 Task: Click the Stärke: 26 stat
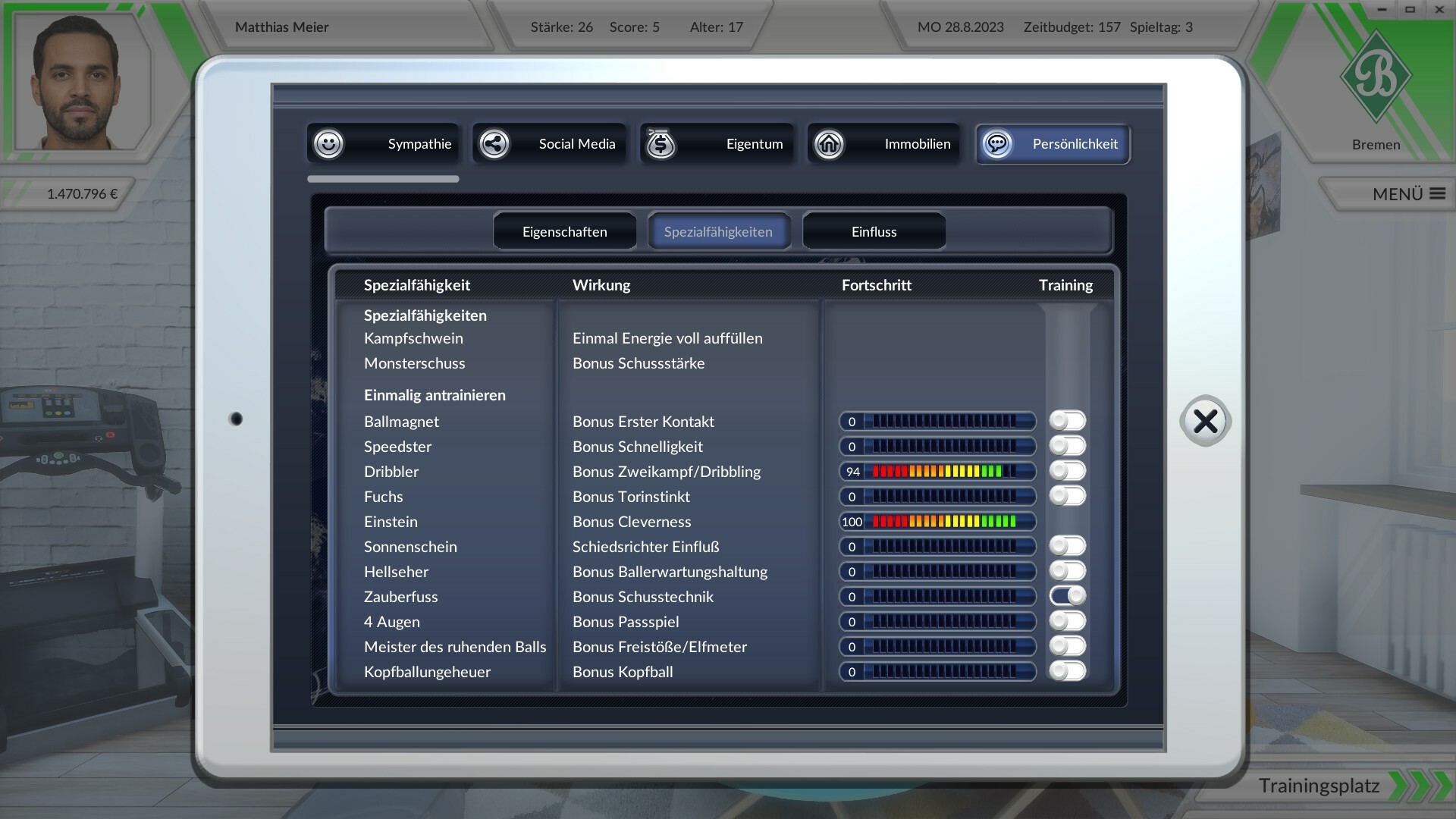pos(562,27)
